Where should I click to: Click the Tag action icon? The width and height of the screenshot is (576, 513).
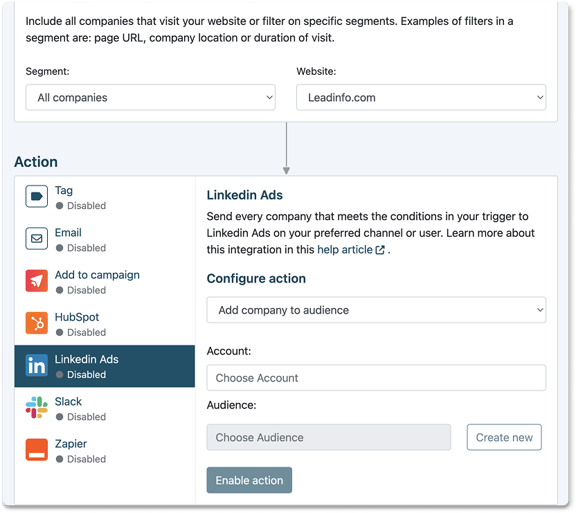click(x=36, y=197)
